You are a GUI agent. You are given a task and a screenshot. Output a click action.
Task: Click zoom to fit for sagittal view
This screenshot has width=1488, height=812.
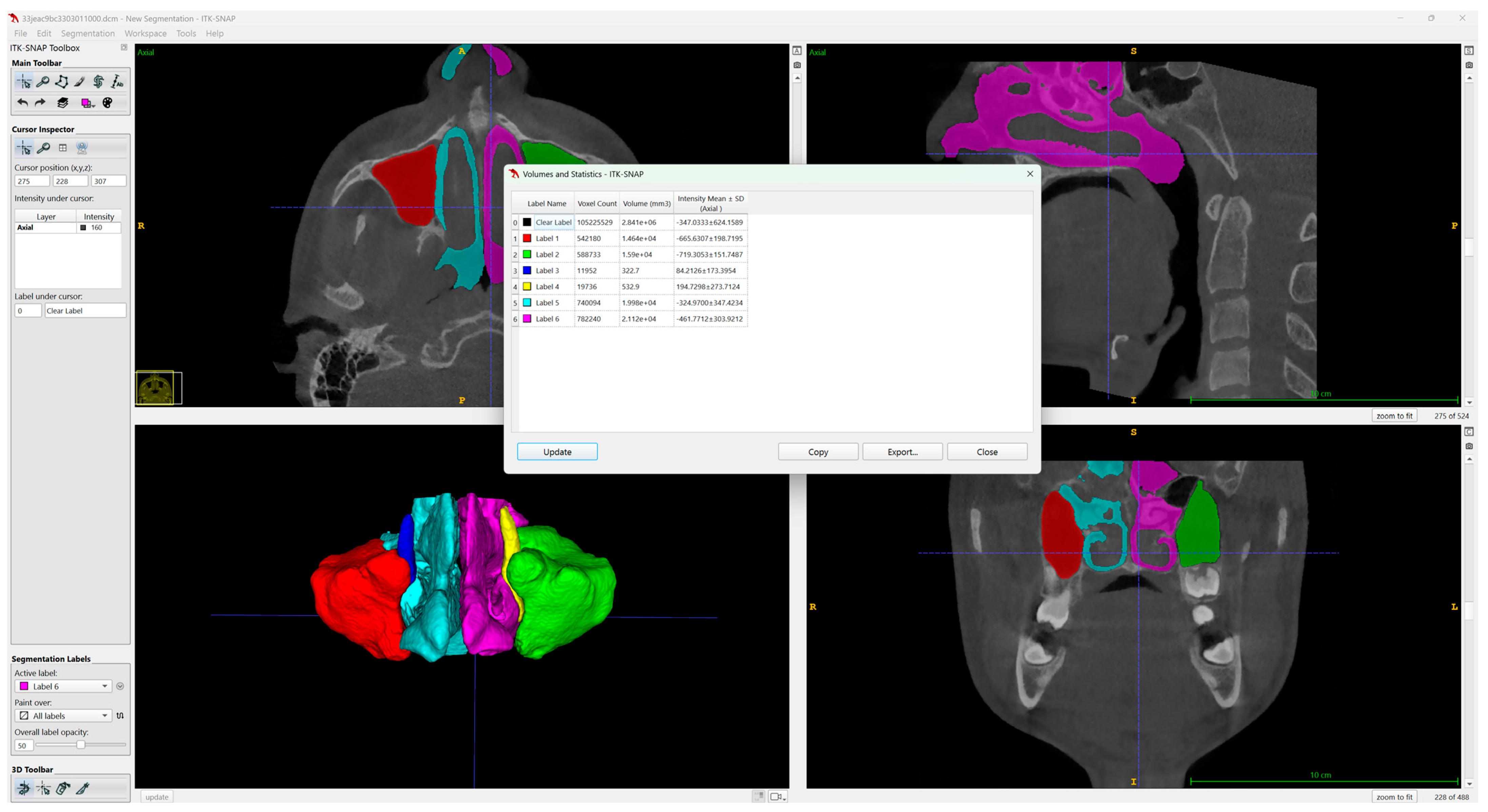tap(1394, 416)
